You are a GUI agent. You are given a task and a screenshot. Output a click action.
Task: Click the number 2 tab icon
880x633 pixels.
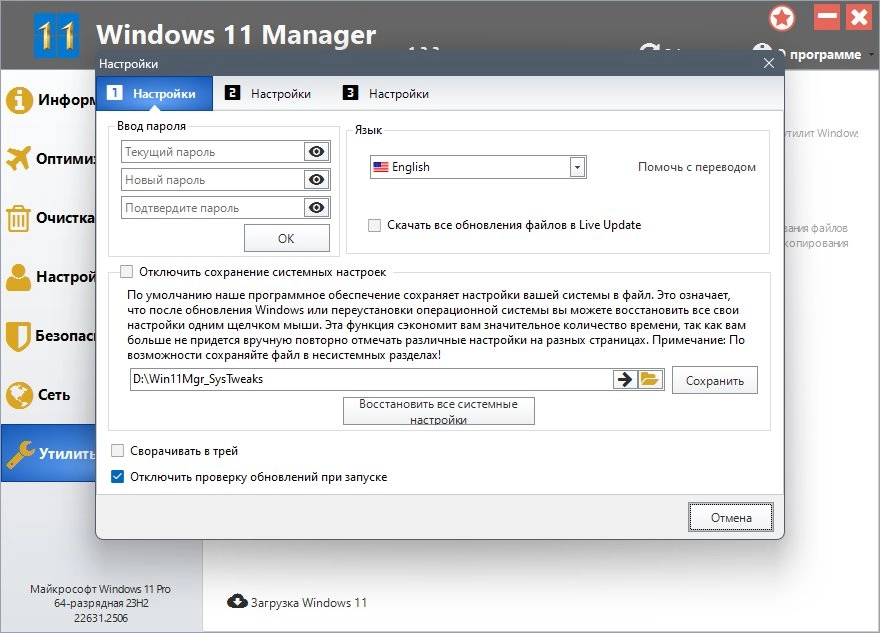232,93
